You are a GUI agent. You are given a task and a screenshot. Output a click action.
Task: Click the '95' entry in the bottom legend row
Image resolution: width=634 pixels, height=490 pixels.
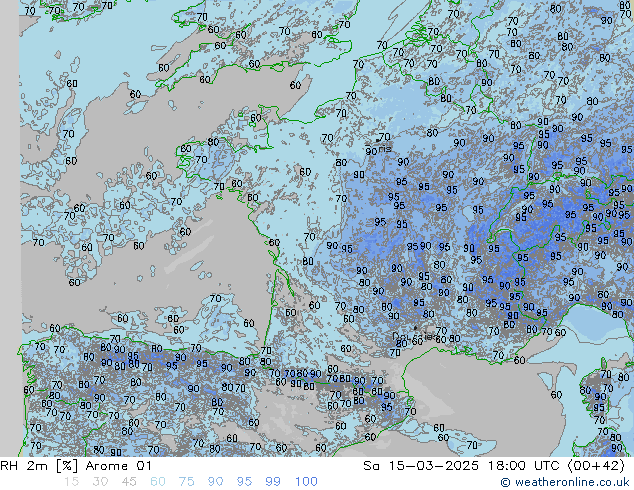(x=244, y=482)
